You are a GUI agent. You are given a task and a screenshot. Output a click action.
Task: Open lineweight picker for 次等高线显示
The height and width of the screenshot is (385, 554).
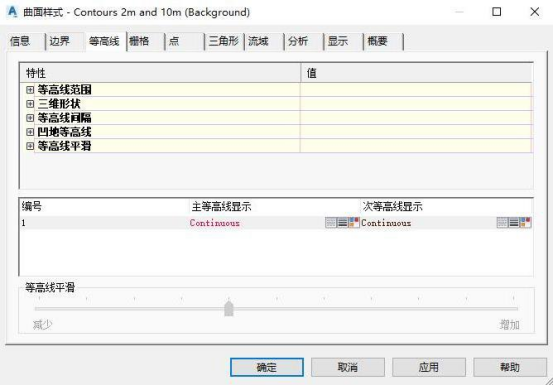pyautogui.click(x=514, y=223)
